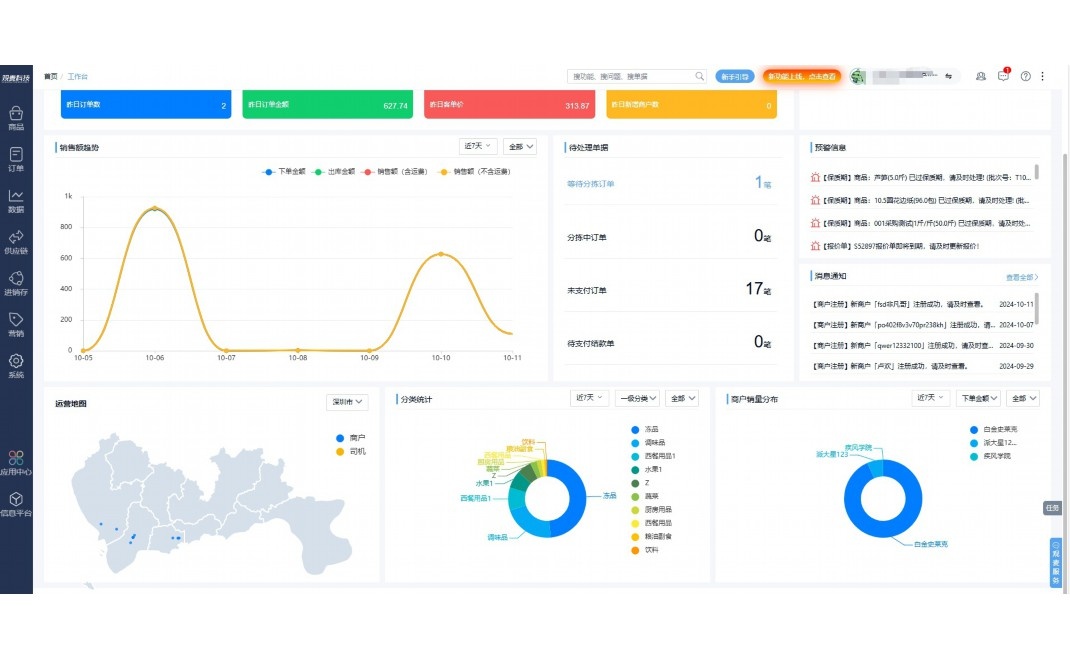Go to 数据 (Data) in the sidebar
The height and width of the screenshot is (659, 1070).
click(x=16, y=201)
